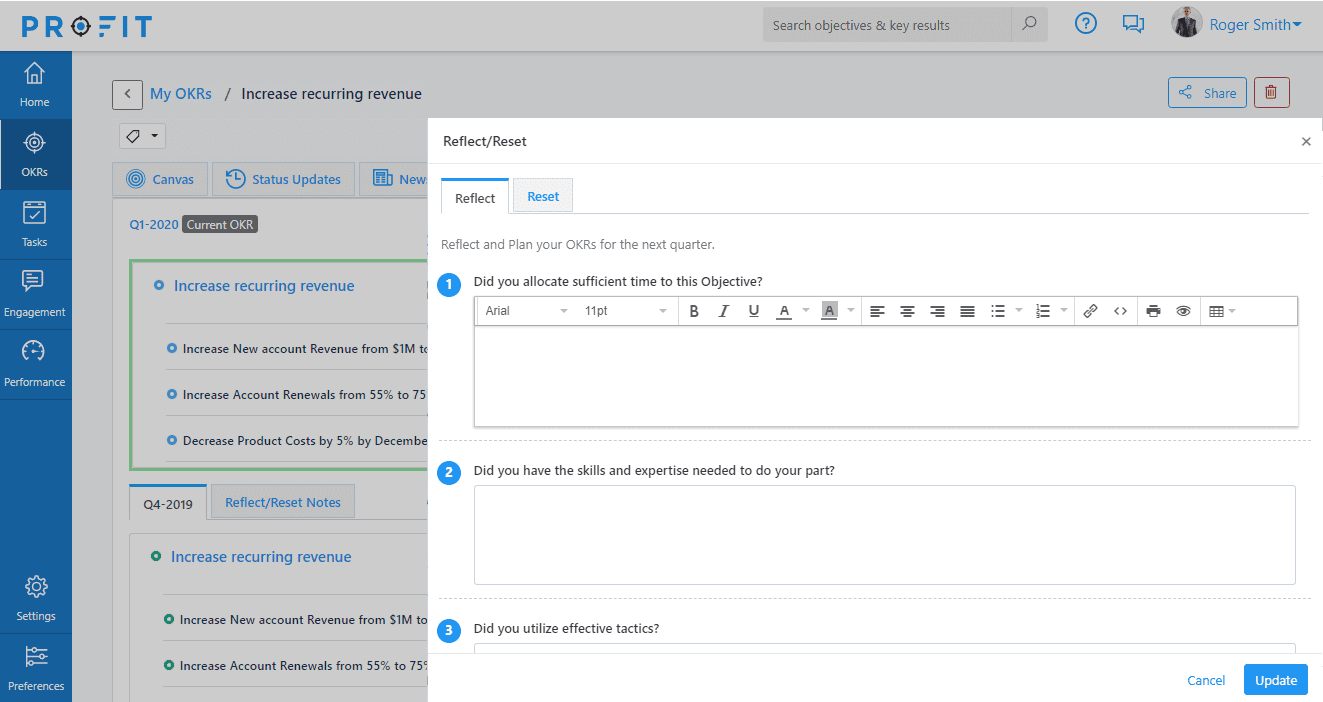This screenshot has width=1323, height=702.
Task: Align text left
Action: tap(877, 311)
